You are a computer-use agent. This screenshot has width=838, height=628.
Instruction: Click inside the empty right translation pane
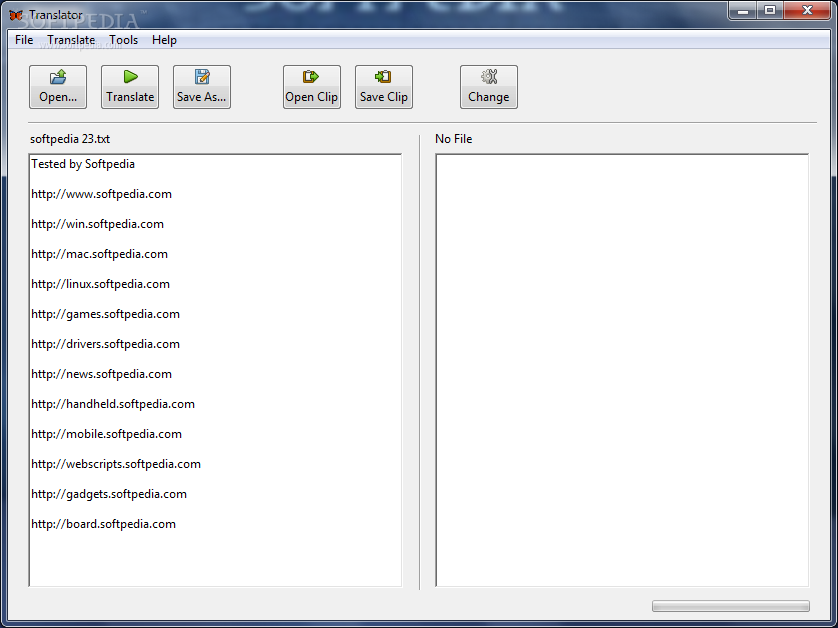(622, 370)
